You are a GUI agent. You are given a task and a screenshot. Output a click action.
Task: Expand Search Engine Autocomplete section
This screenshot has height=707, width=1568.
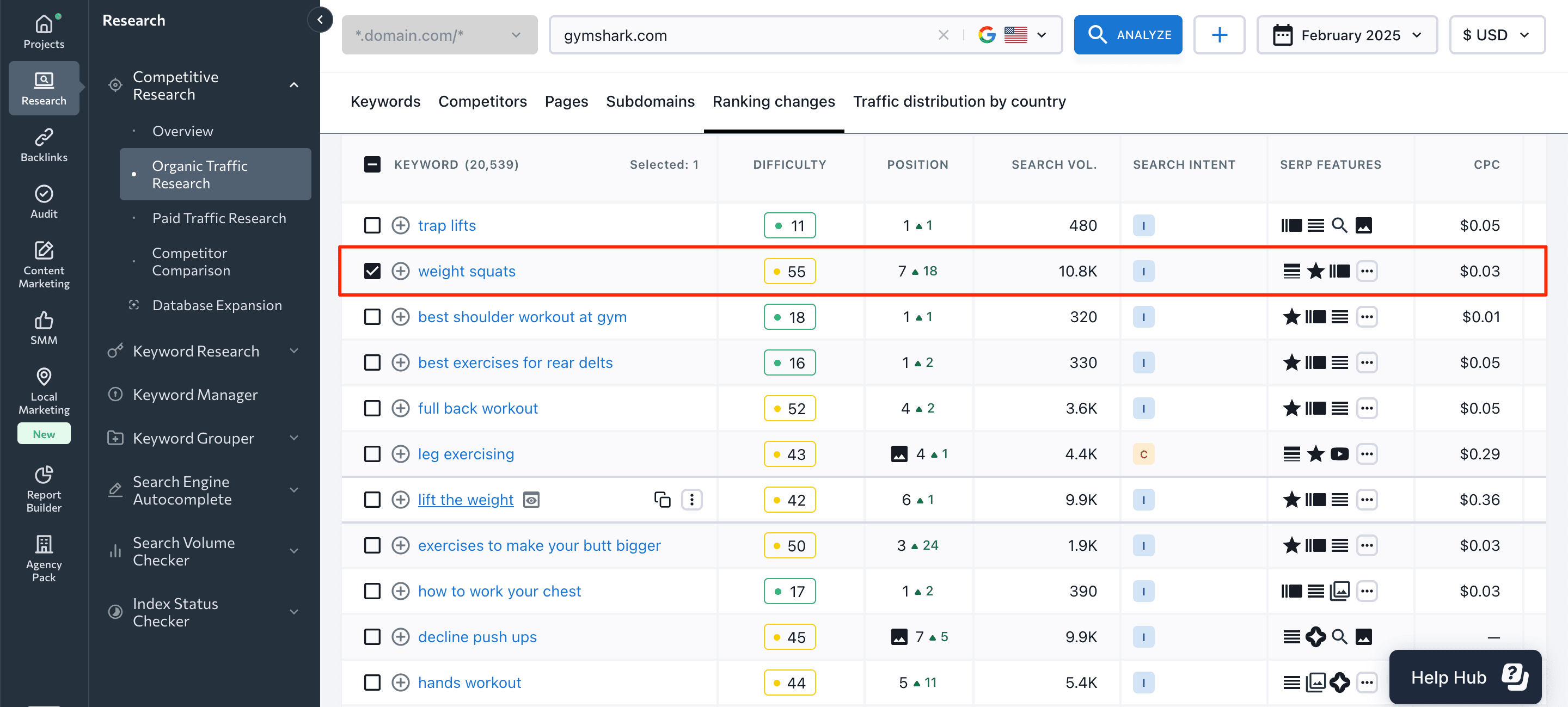293,490
